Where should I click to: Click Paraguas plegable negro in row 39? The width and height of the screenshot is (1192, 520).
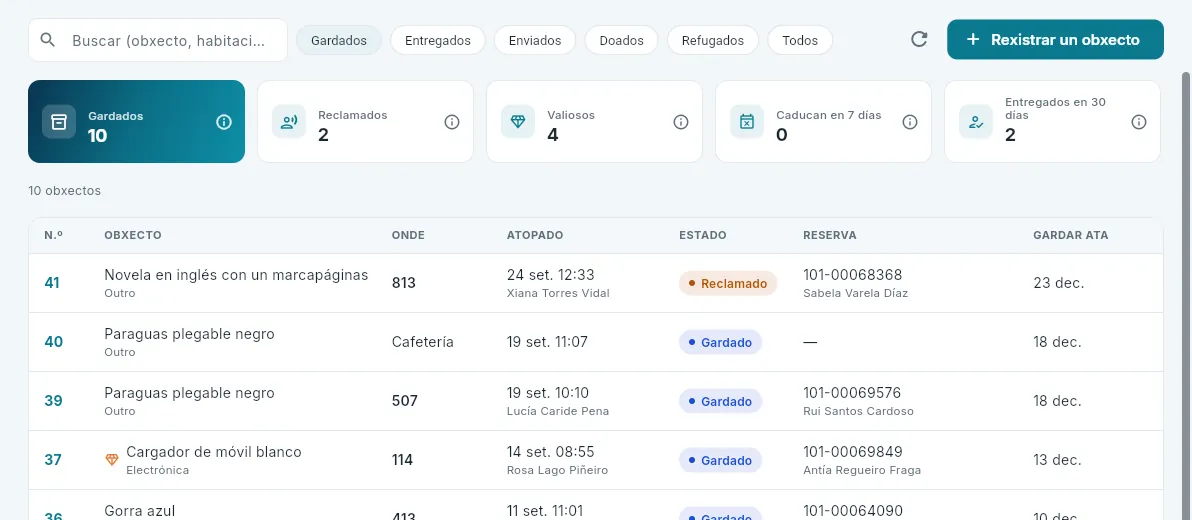[189, 393]
